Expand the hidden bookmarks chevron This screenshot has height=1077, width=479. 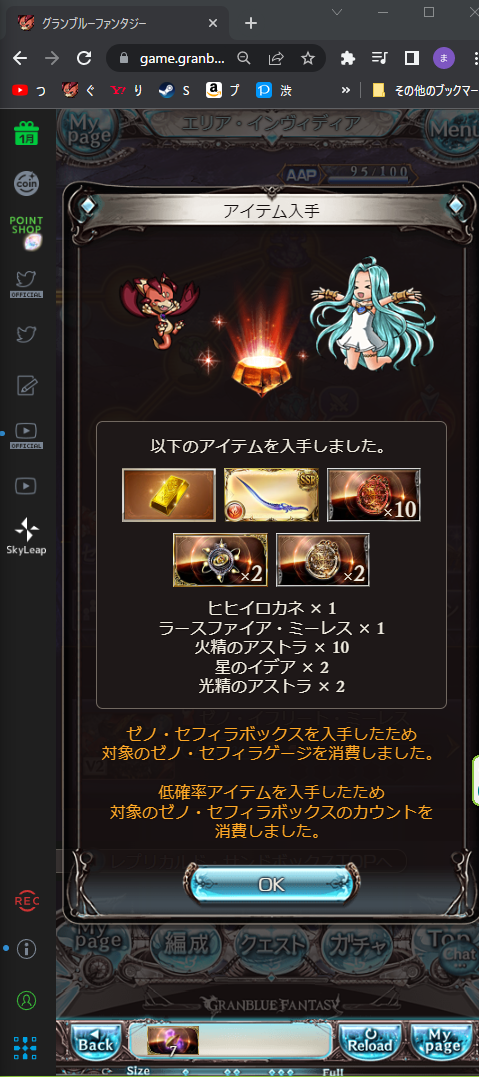point(346,90)
